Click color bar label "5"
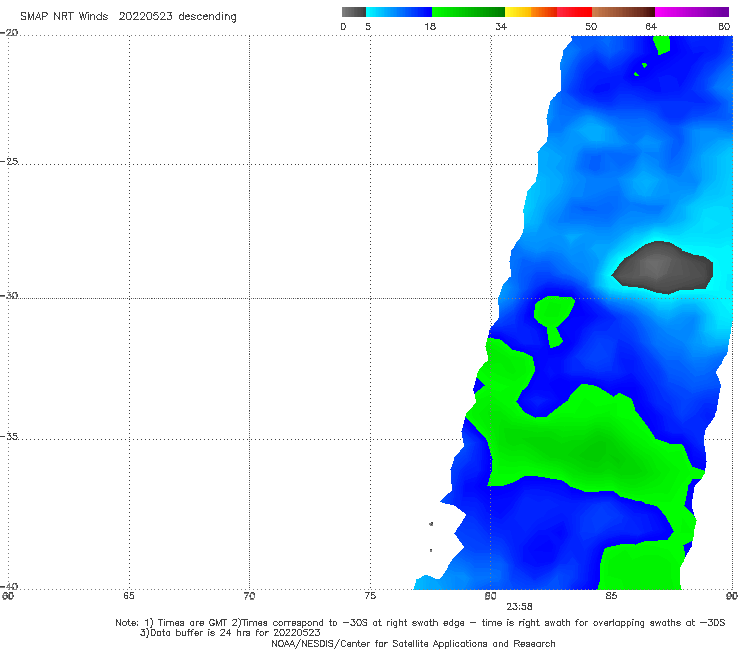Image resolution: width=740 pixels, height=650 pixels. (x=368, y=26)
